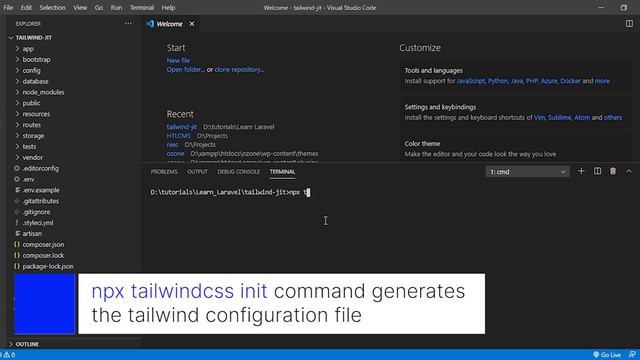Install JavaScript language support link

[x=471, y=81]
